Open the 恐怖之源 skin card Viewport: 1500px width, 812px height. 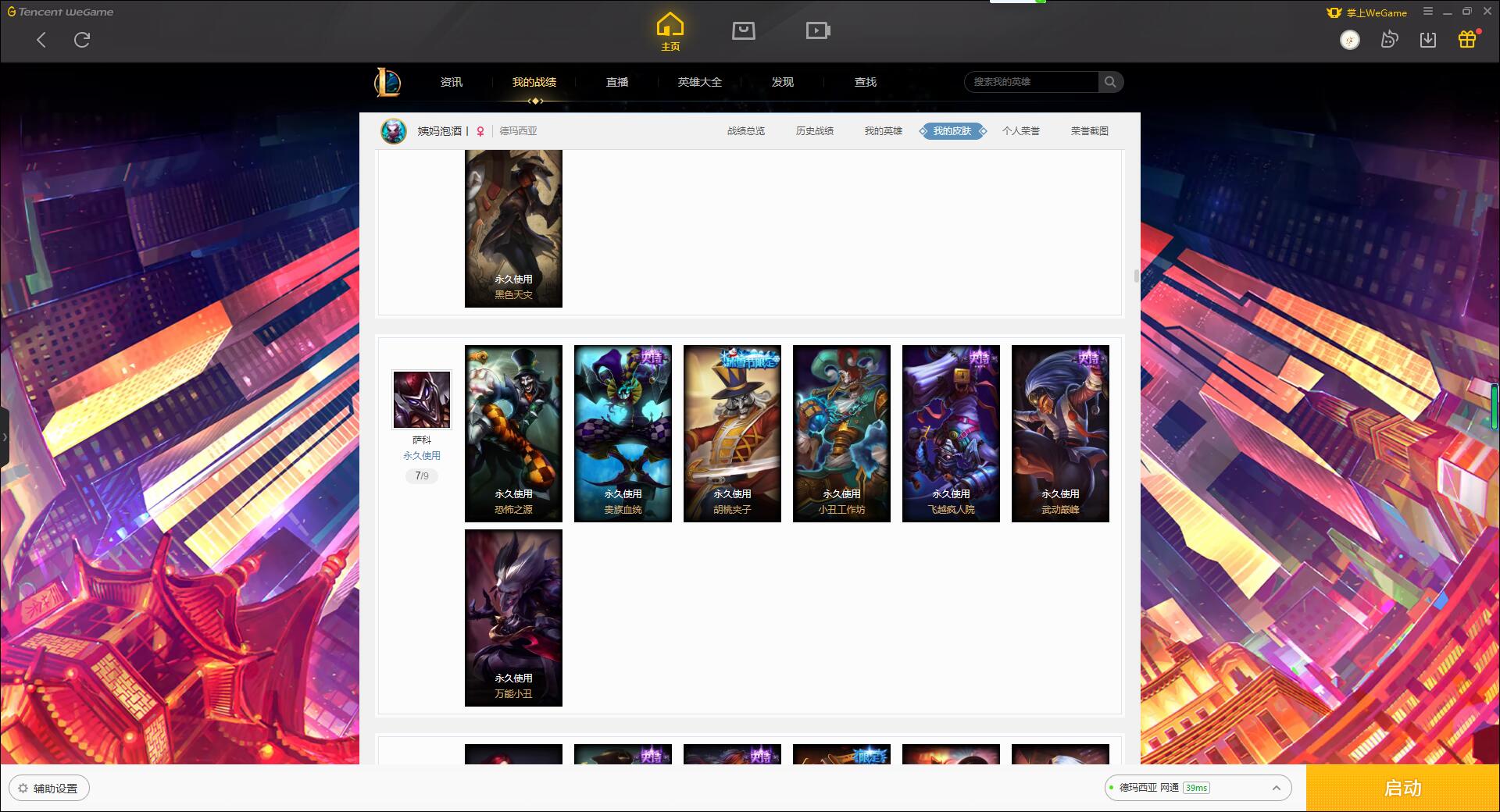[513, 433]
